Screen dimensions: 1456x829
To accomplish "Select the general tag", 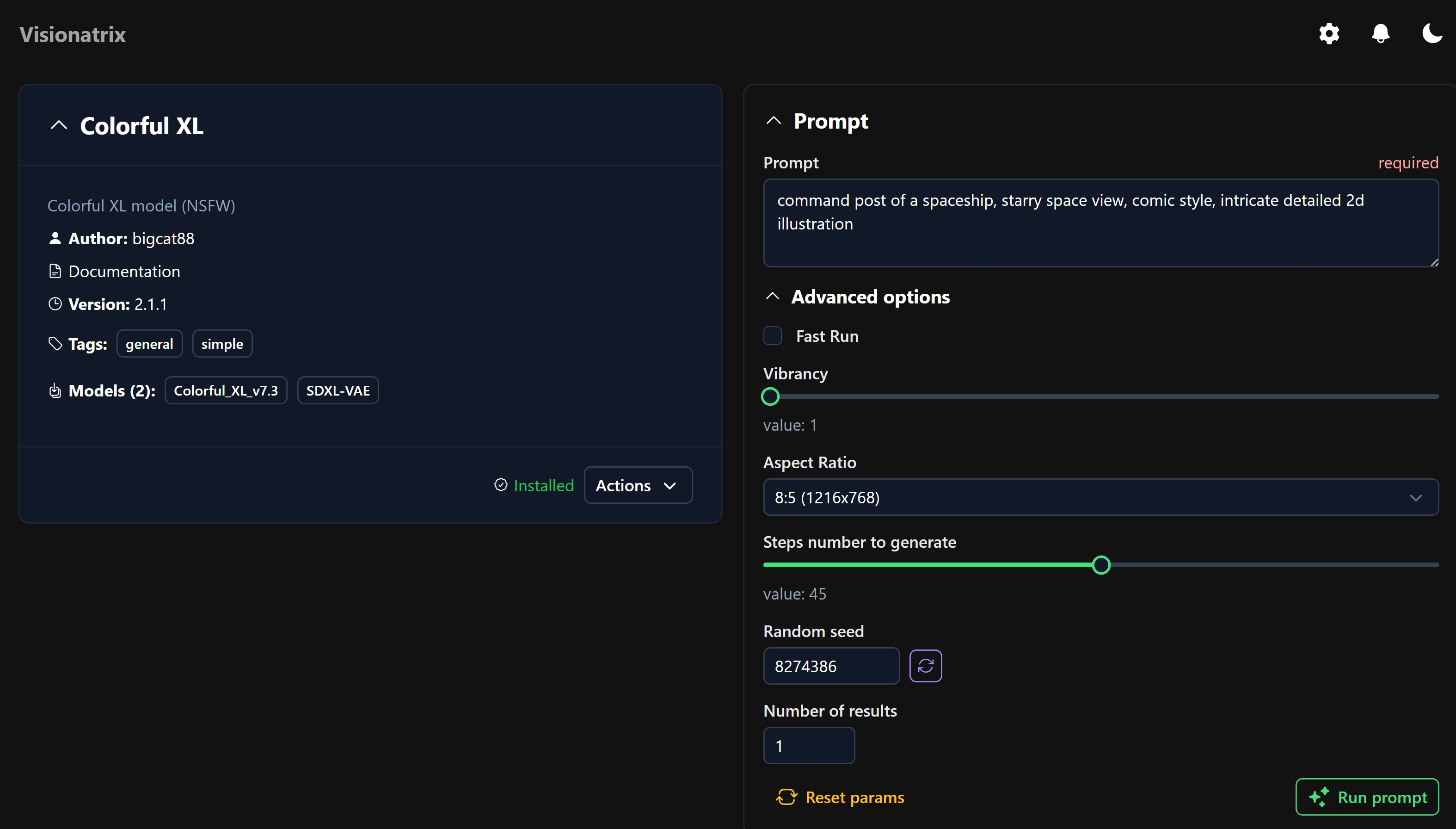I will click(149, 344).
